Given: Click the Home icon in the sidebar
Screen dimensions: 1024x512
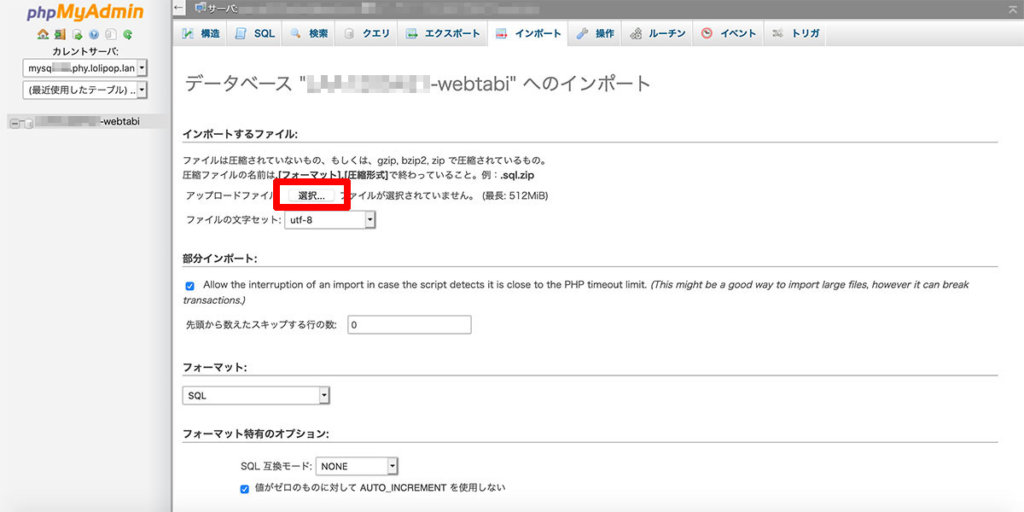Looking at the screenshot, I should (43, 34).
